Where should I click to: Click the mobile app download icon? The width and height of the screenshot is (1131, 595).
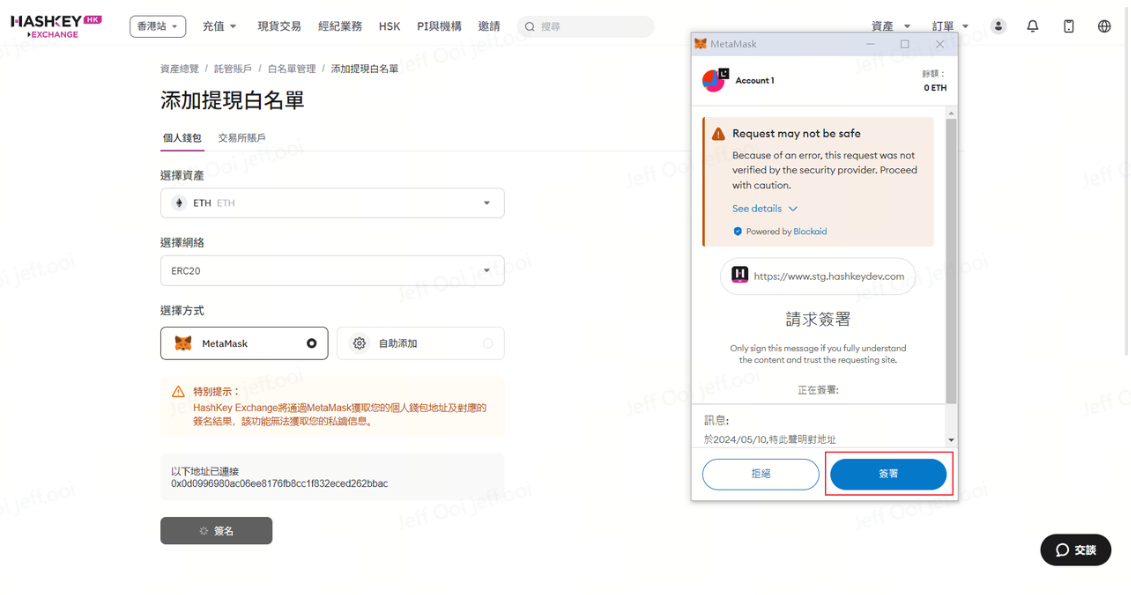1069,26
